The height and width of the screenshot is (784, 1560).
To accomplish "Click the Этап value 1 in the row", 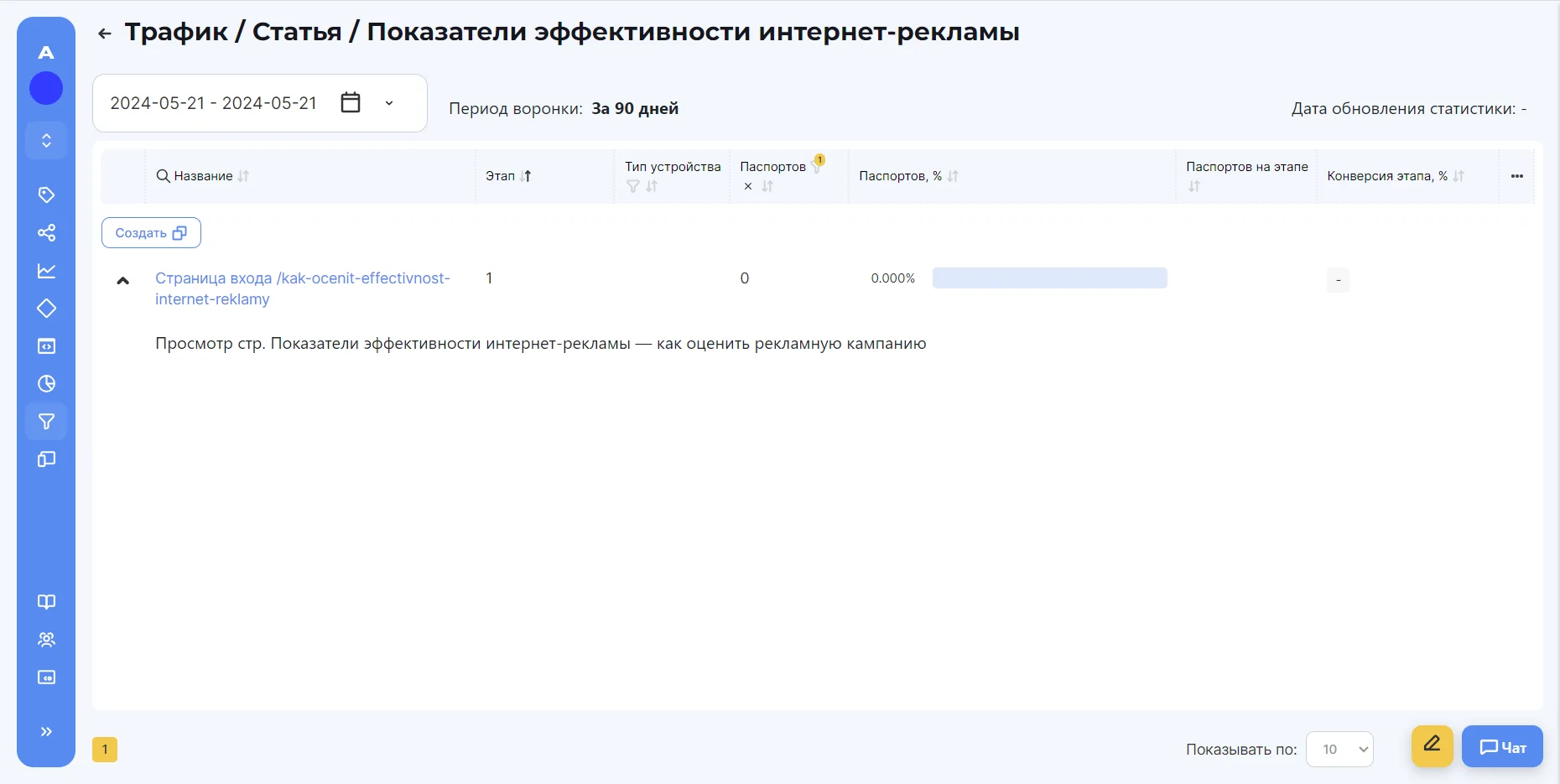I will coord(489,278).
